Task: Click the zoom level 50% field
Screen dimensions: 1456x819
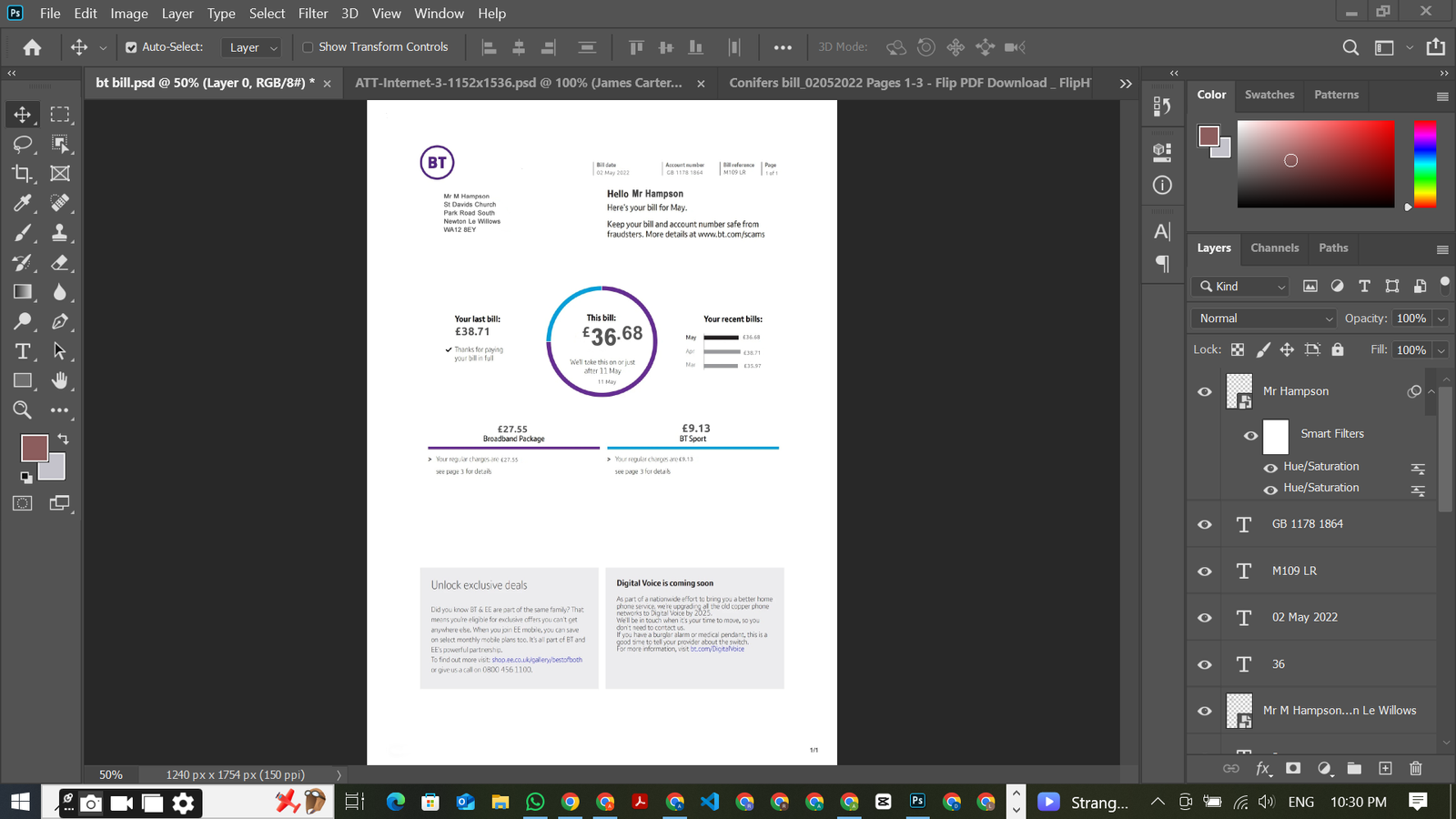Action: tap(111, 774)
